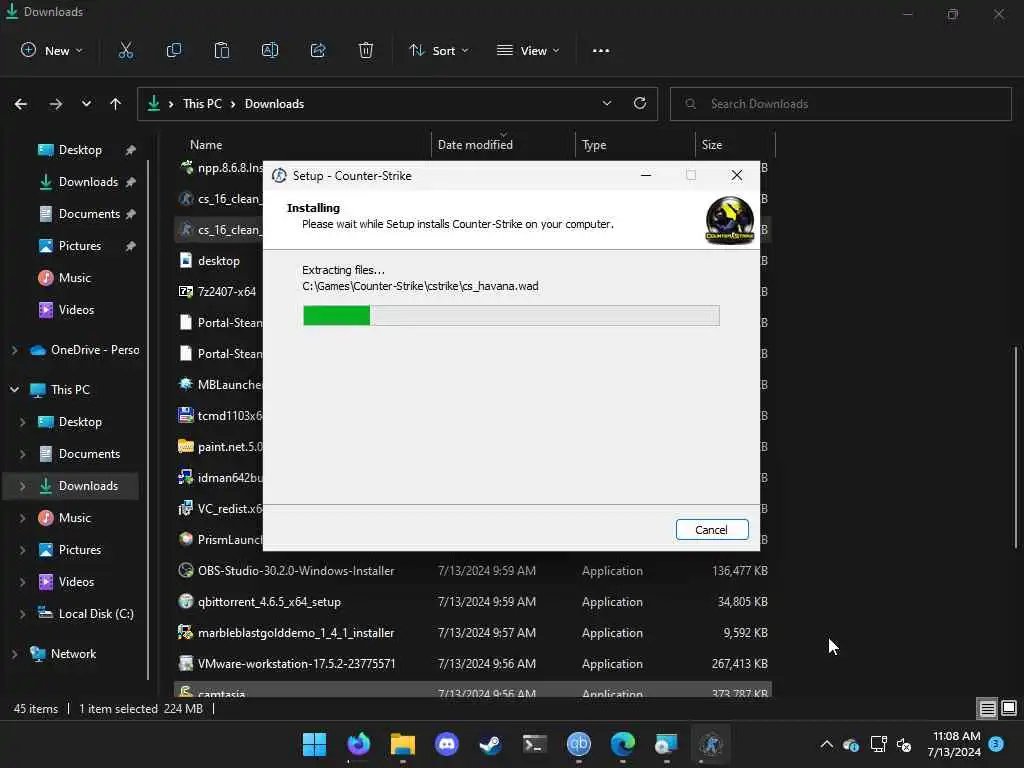Refresh the Downloads folder view
The width and height of the screenshot is (1024, 768).
(640, 103)
